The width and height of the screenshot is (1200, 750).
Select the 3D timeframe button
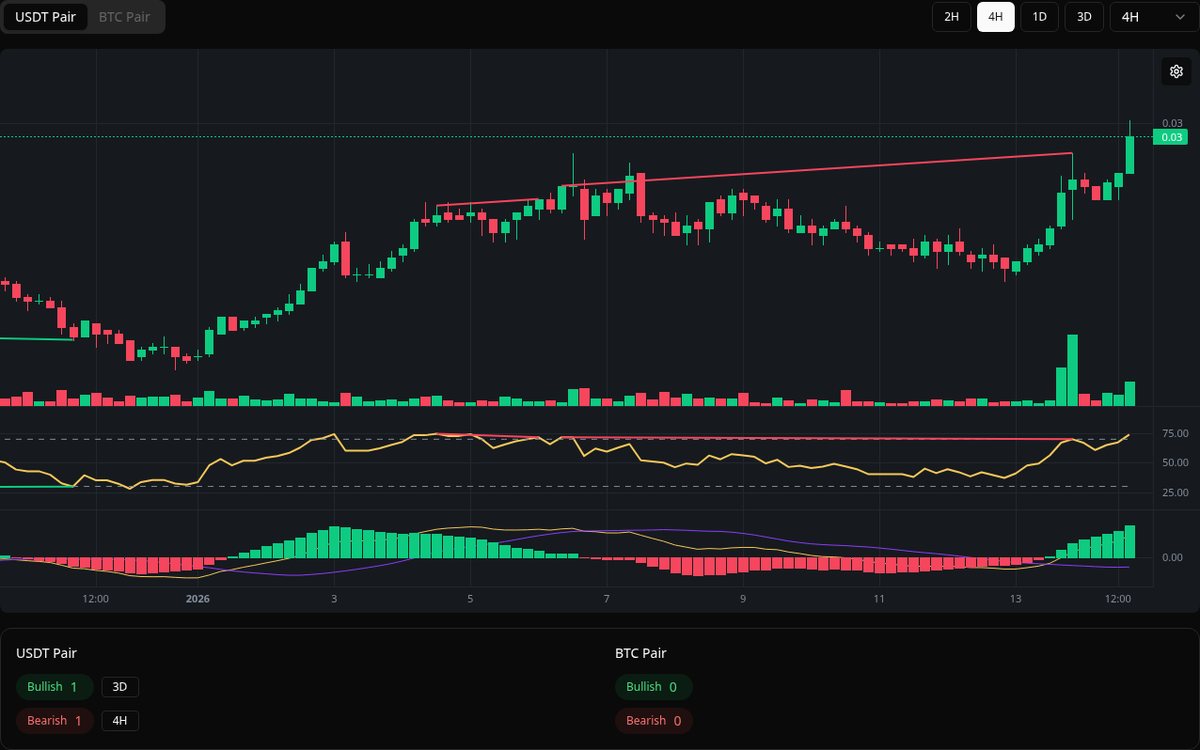[1083, 17]
